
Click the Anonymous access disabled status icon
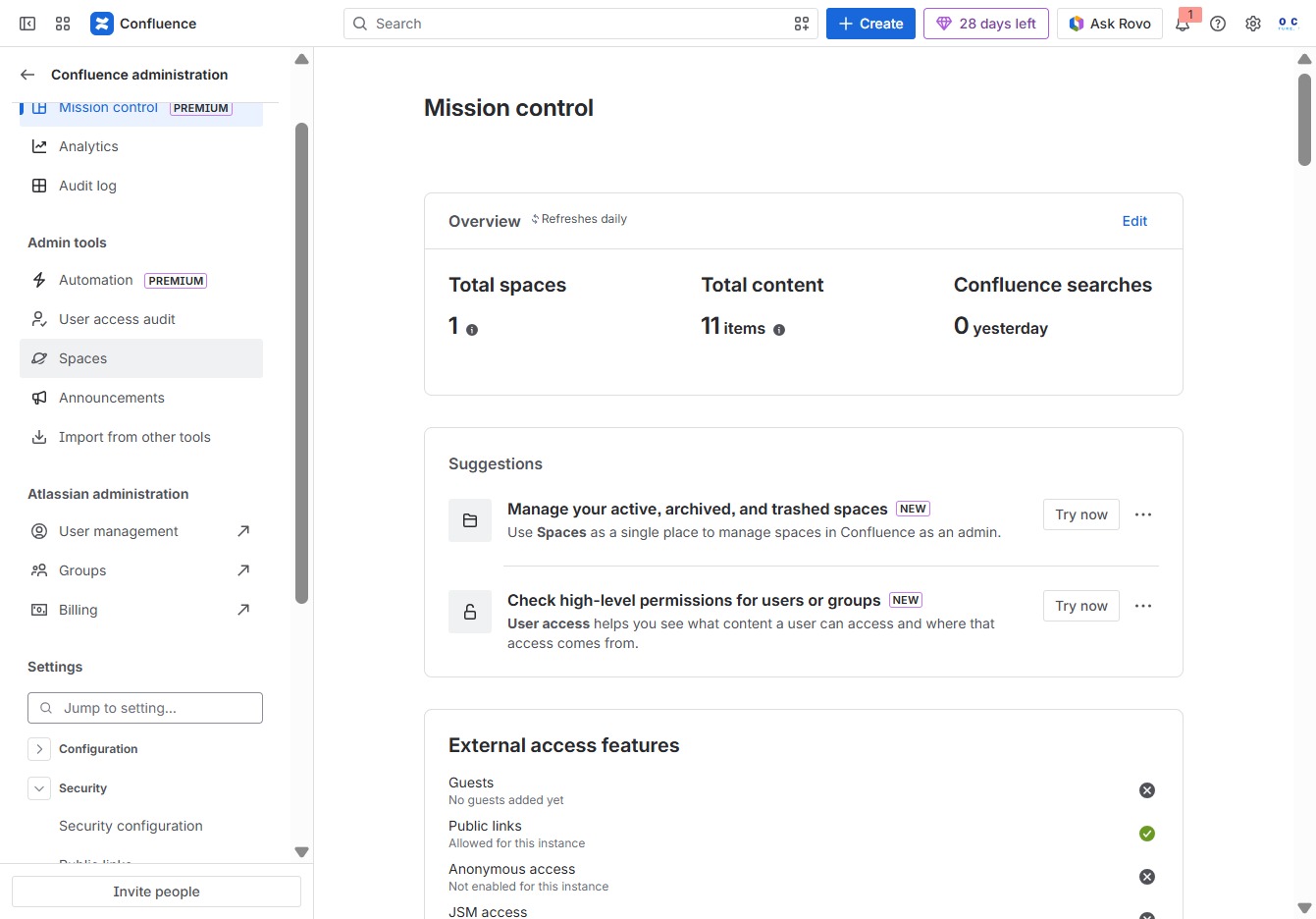click(x=1147, y=877)
